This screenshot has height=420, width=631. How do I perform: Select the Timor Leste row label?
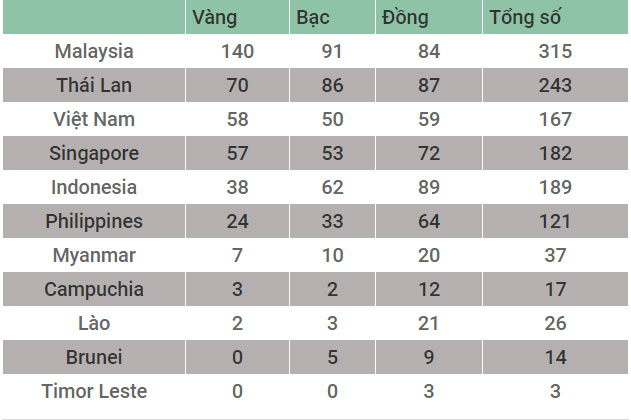pos(94,391)
